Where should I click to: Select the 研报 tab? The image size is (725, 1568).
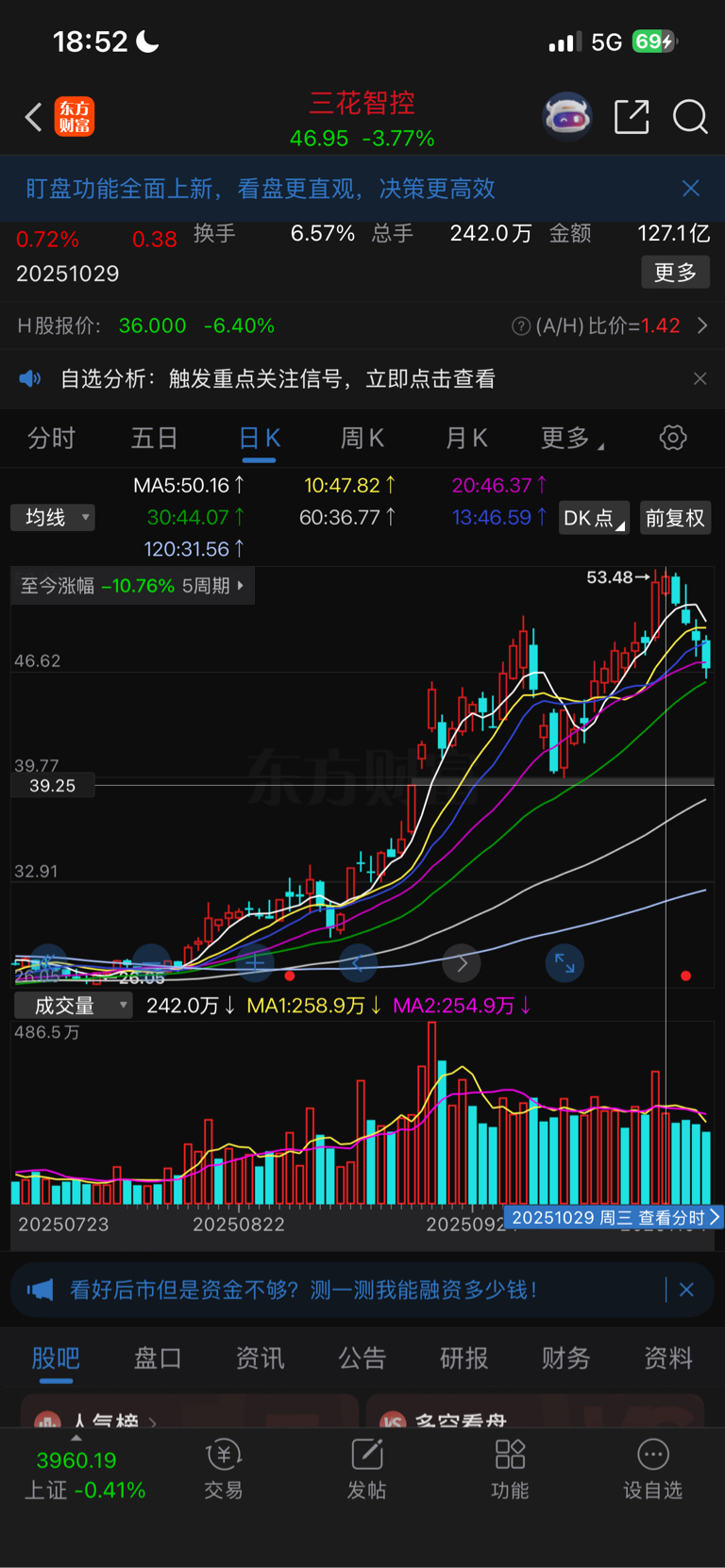[464, 1358]
